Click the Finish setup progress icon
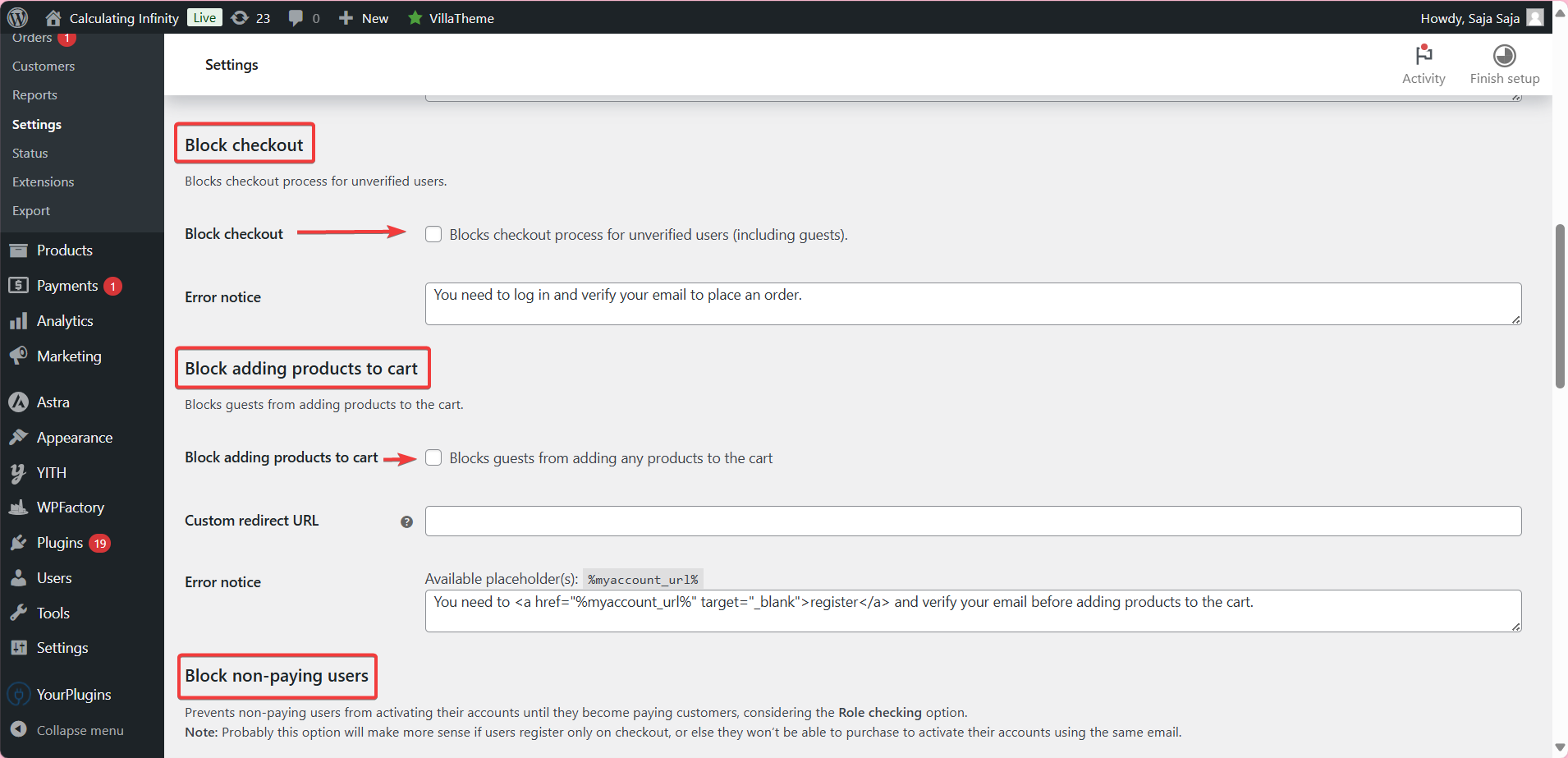This screenshot has width=1568, height=758. click(1503, 56)
